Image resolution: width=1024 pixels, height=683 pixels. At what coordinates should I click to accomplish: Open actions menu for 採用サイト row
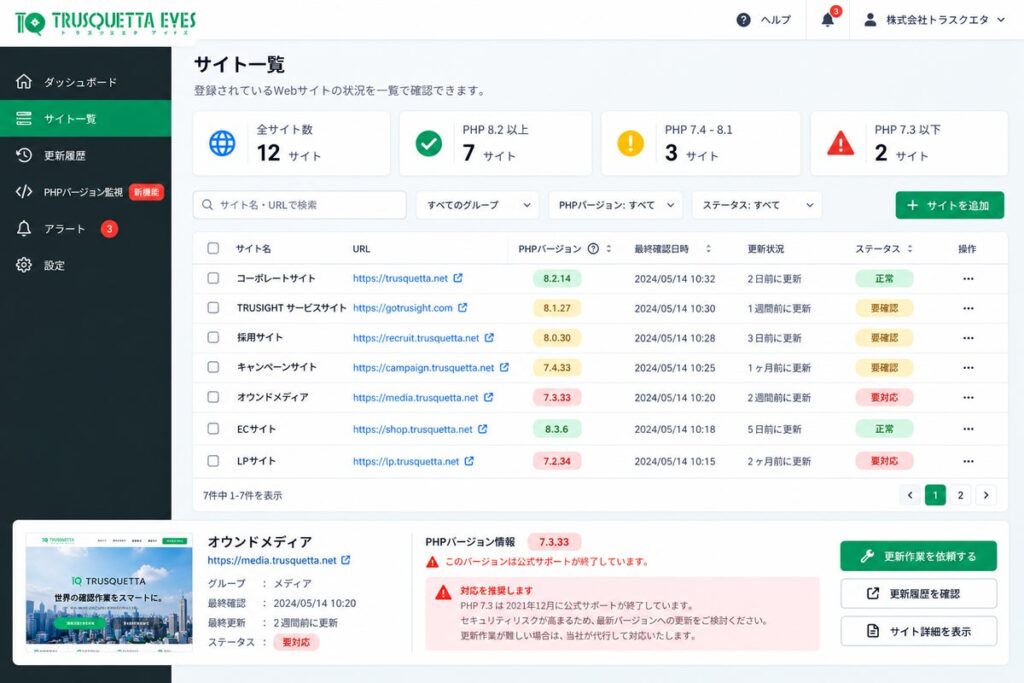pyautogui.click(x=968, y=338)
